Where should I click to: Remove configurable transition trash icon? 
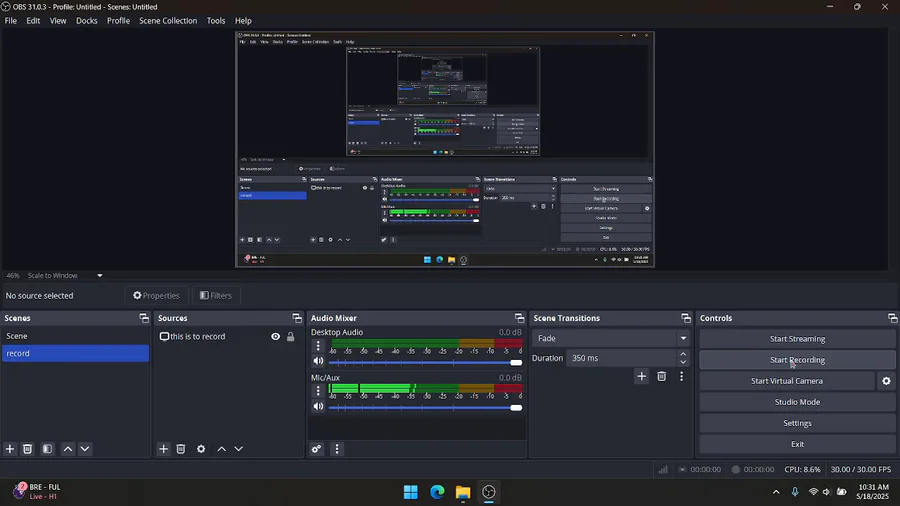(x=662, y=376)
